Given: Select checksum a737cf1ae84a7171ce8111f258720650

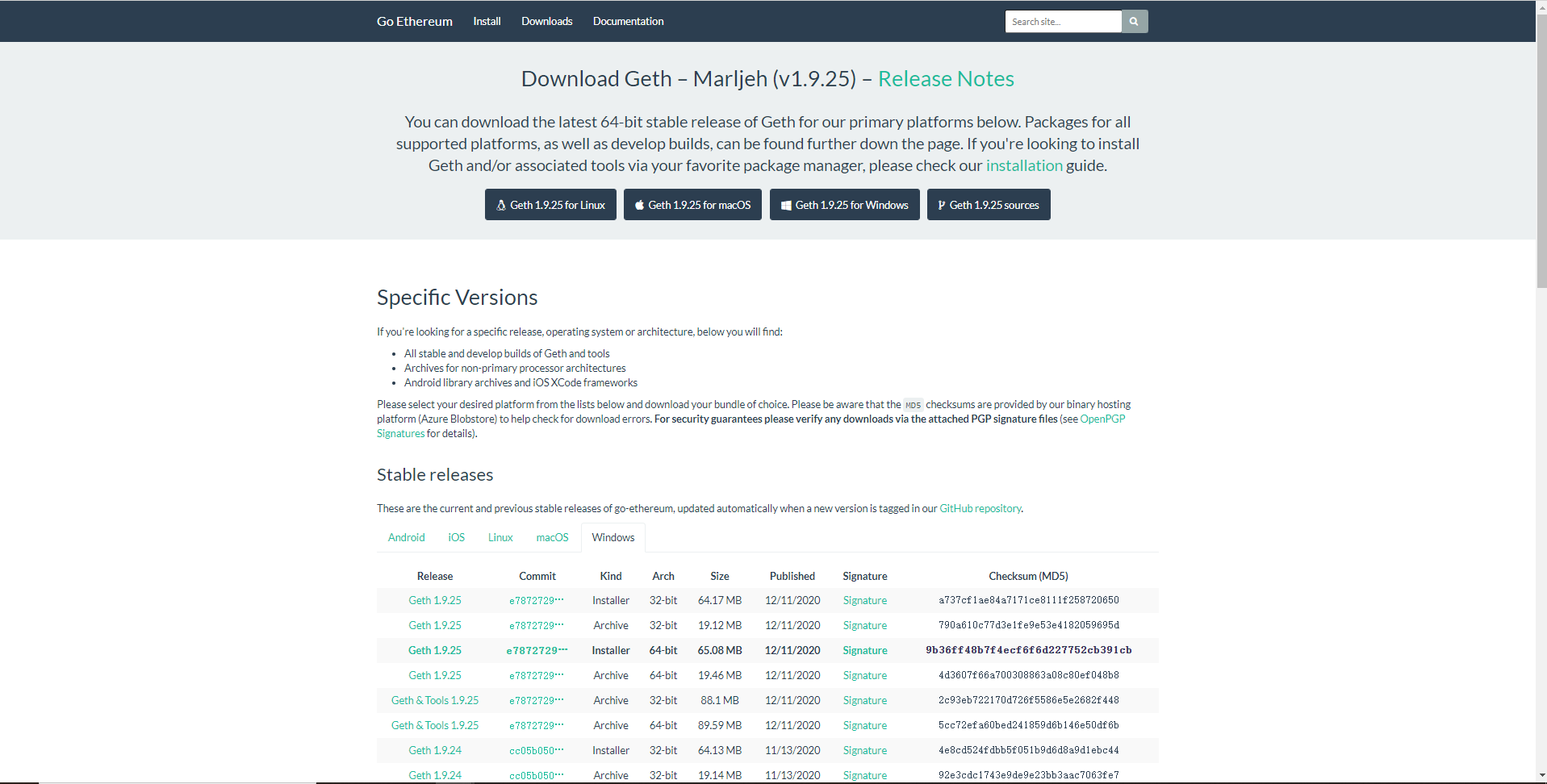Looking at the screenshot, I should click(x=1028, y=601).
